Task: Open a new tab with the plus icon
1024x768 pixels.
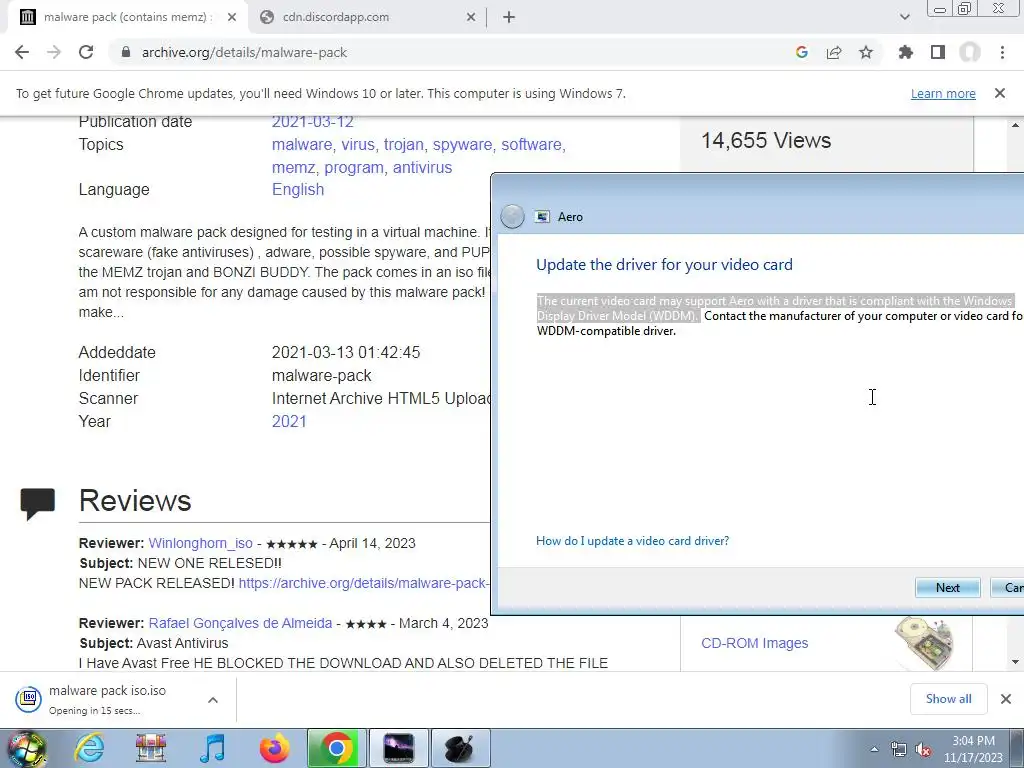Action: click(x=509, y=17)
